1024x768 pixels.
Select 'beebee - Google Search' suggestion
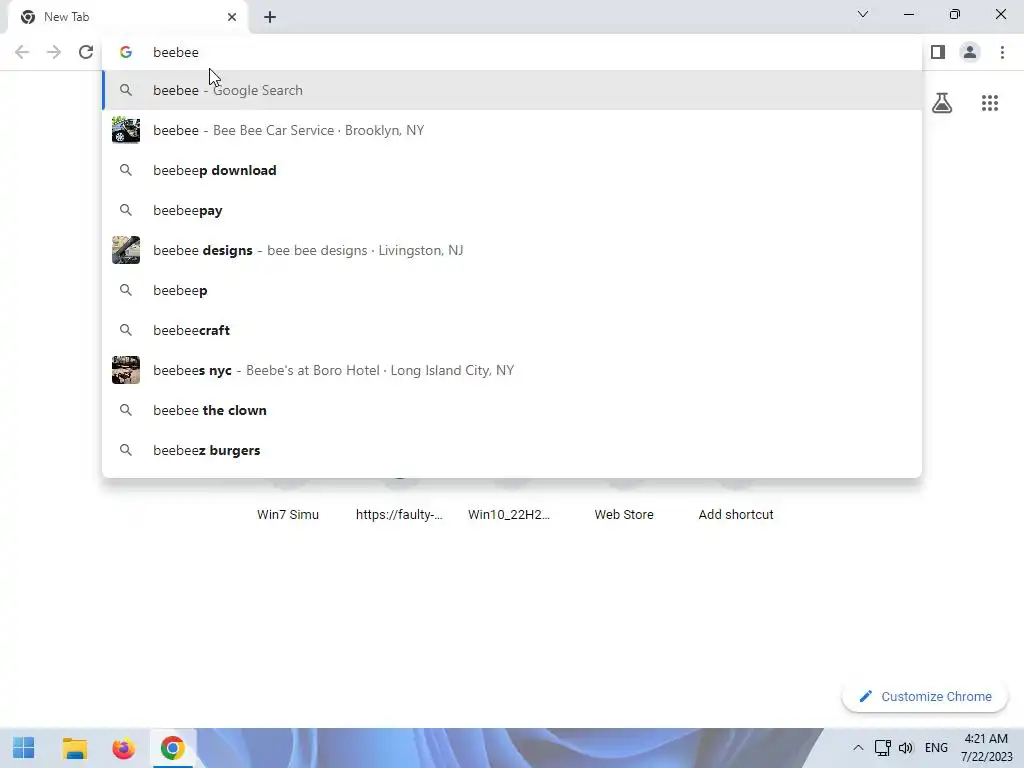click(512, 90)
